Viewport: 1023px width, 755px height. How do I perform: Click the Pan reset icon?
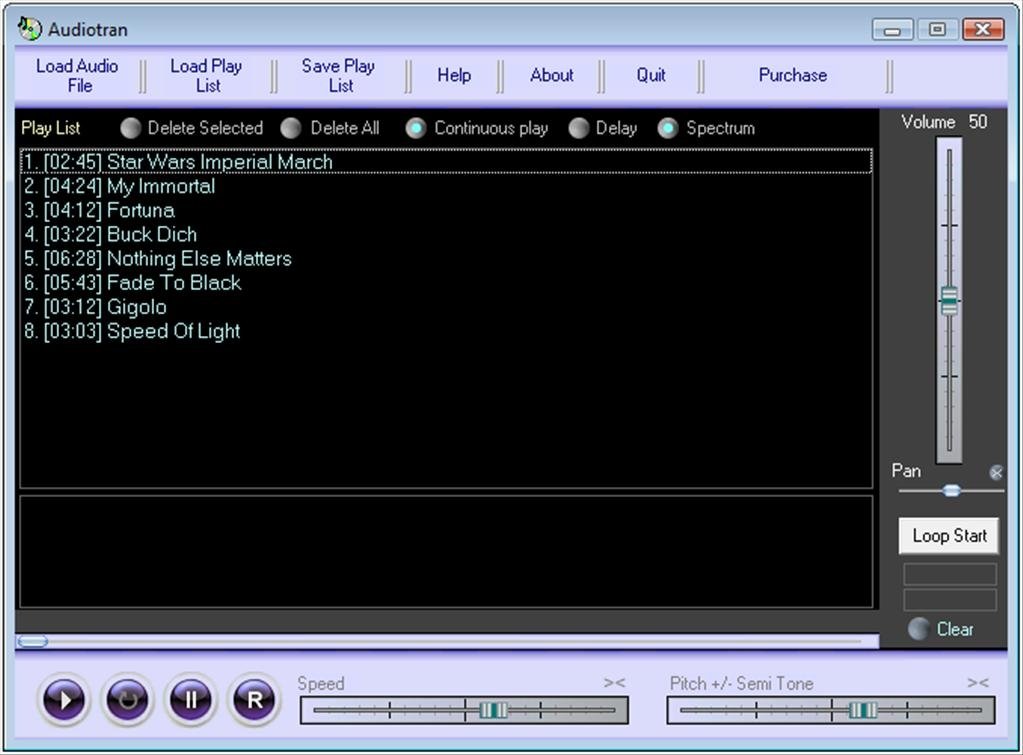click(x=996, y=472)
